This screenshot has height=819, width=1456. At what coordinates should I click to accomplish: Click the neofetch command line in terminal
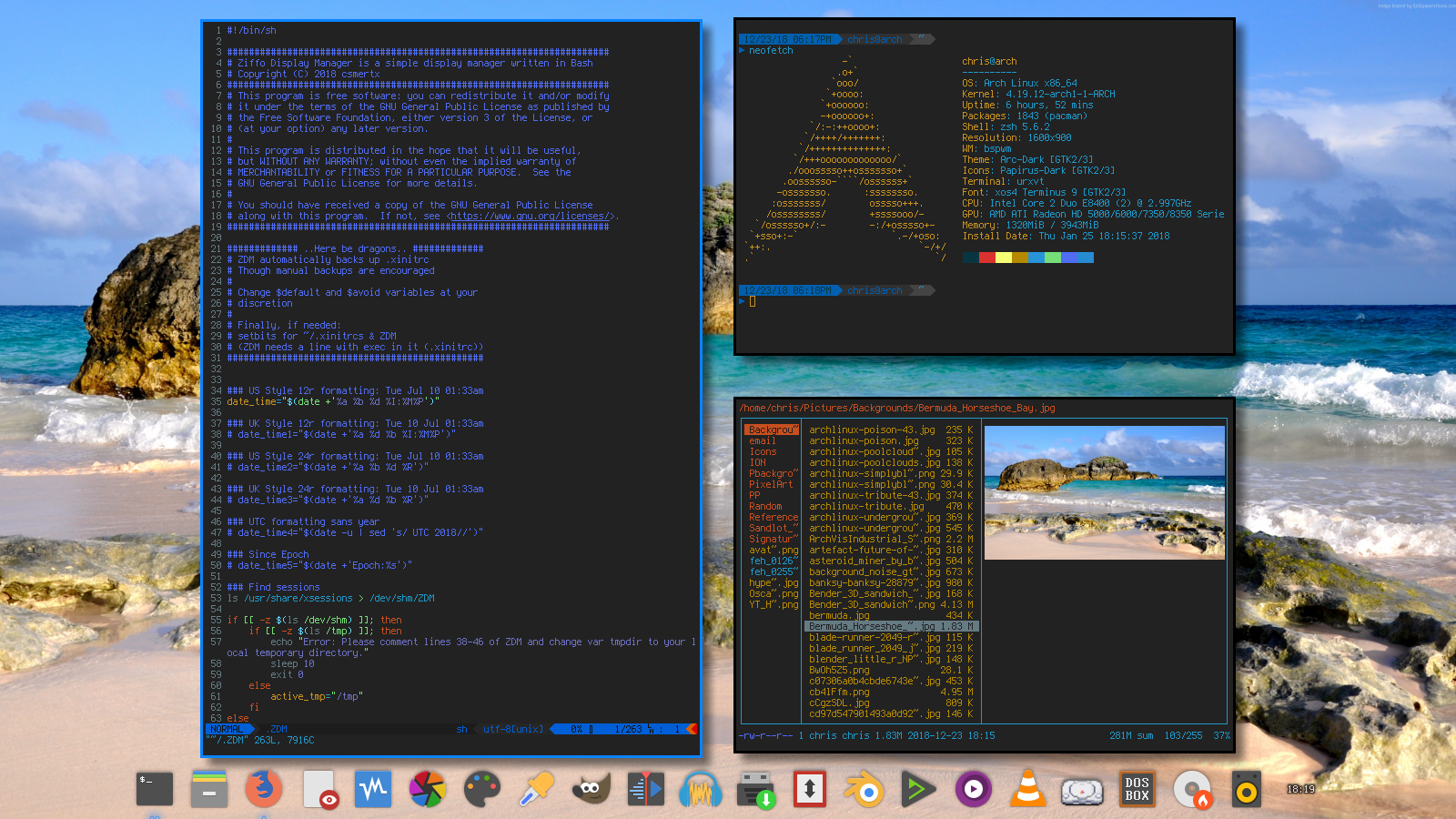click(771, 51)
